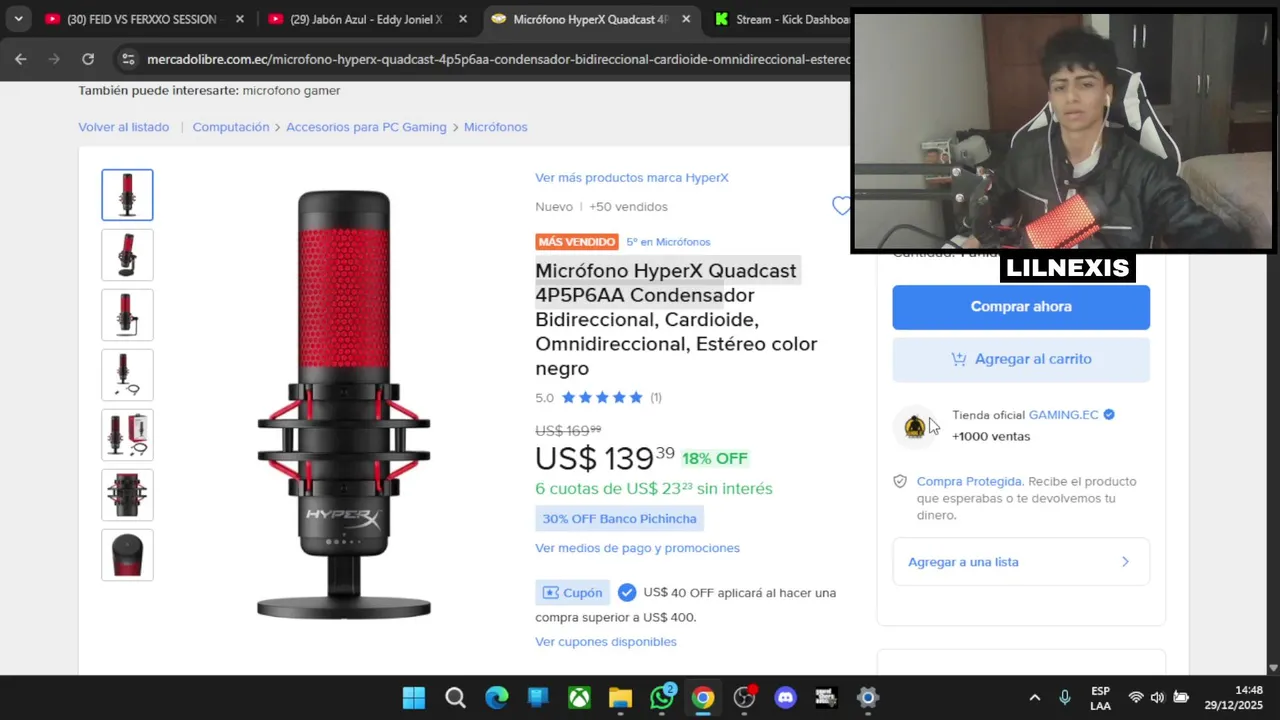Image resolution: width=1280 pixels, height=720 pixels.
Task: Open ESP LAA language selector
Action: (1100, 698)
